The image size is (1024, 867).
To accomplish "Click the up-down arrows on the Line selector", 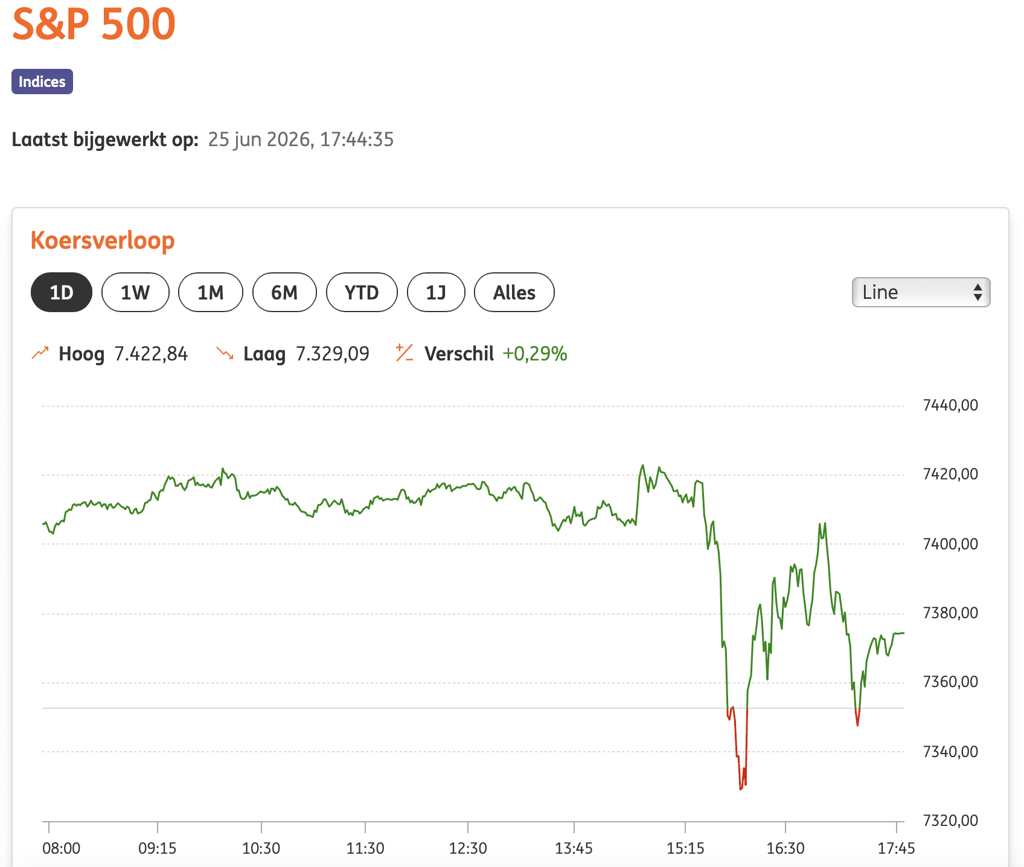I will click(x=977, y=292).
